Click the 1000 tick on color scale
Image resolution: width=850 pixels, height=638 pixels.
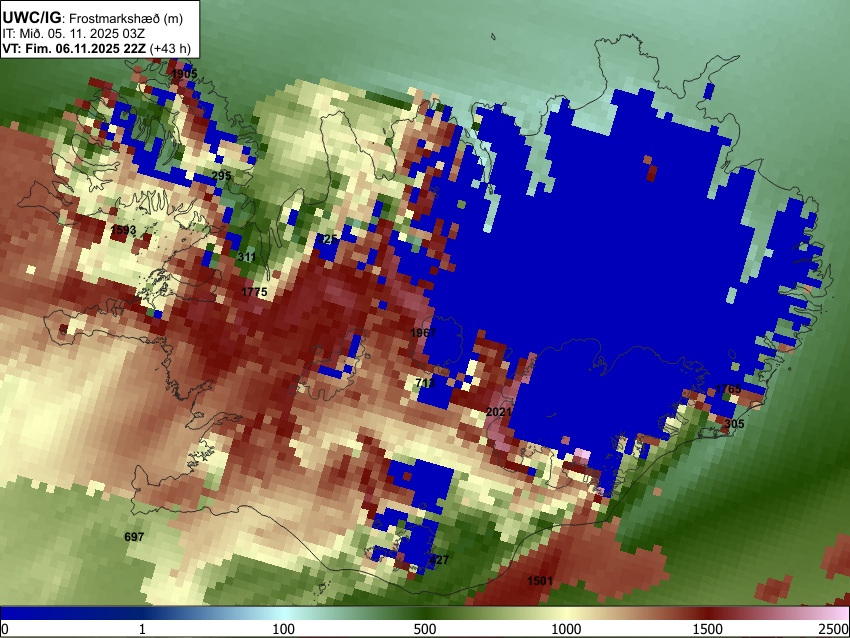[566, 629]
